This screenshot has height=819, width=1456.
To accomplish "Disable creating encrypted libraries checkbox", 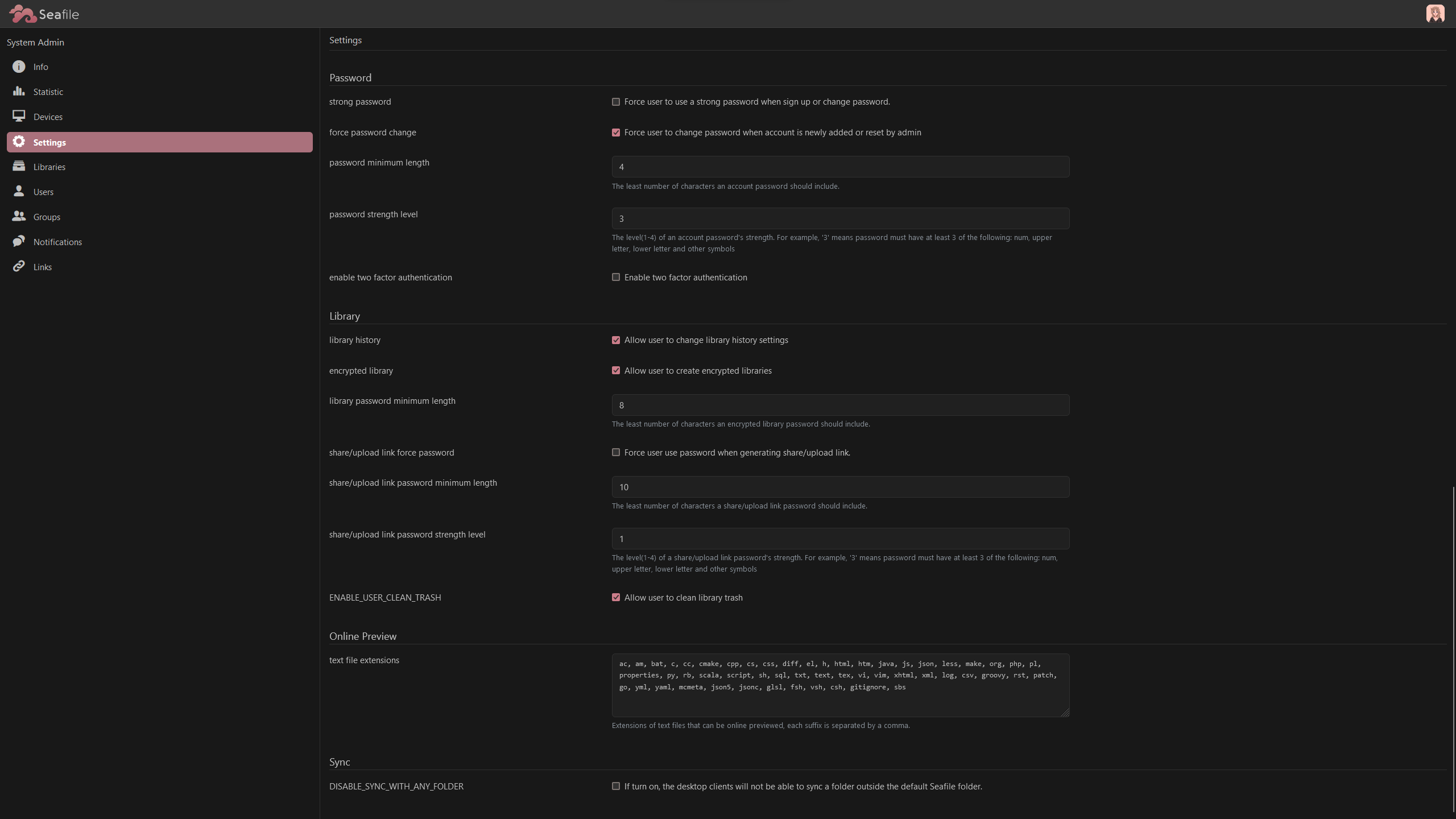I will click(616, 370).
